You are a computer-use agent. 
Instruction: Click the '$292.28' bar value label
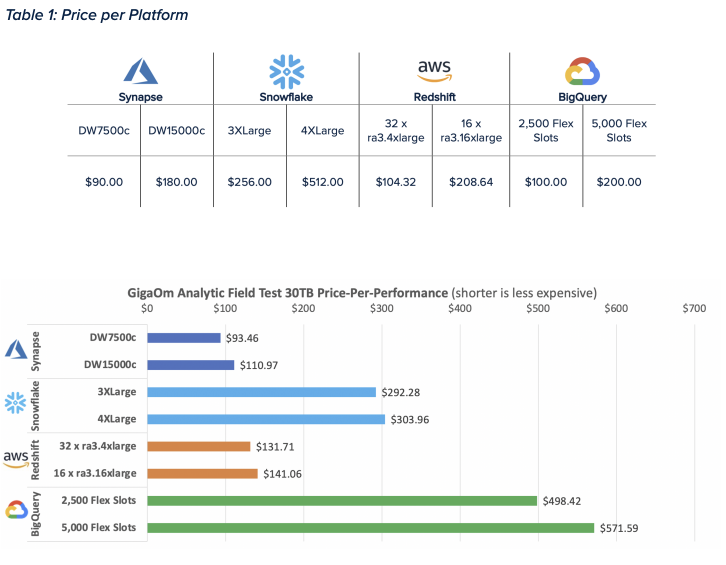click(401, 393)
